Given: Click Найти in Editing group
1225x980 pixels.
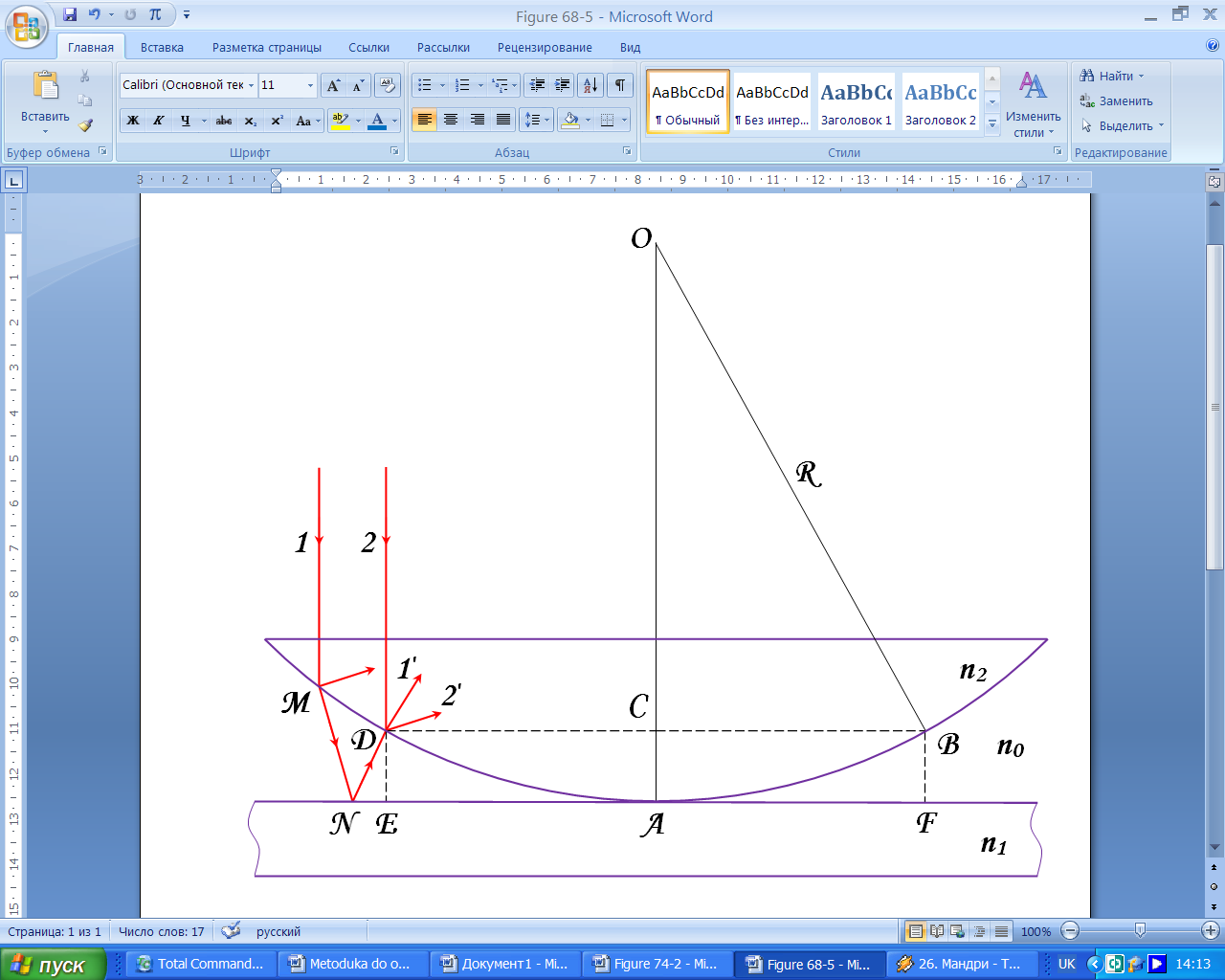Looking at the screenshot, I should (1112, 76).
